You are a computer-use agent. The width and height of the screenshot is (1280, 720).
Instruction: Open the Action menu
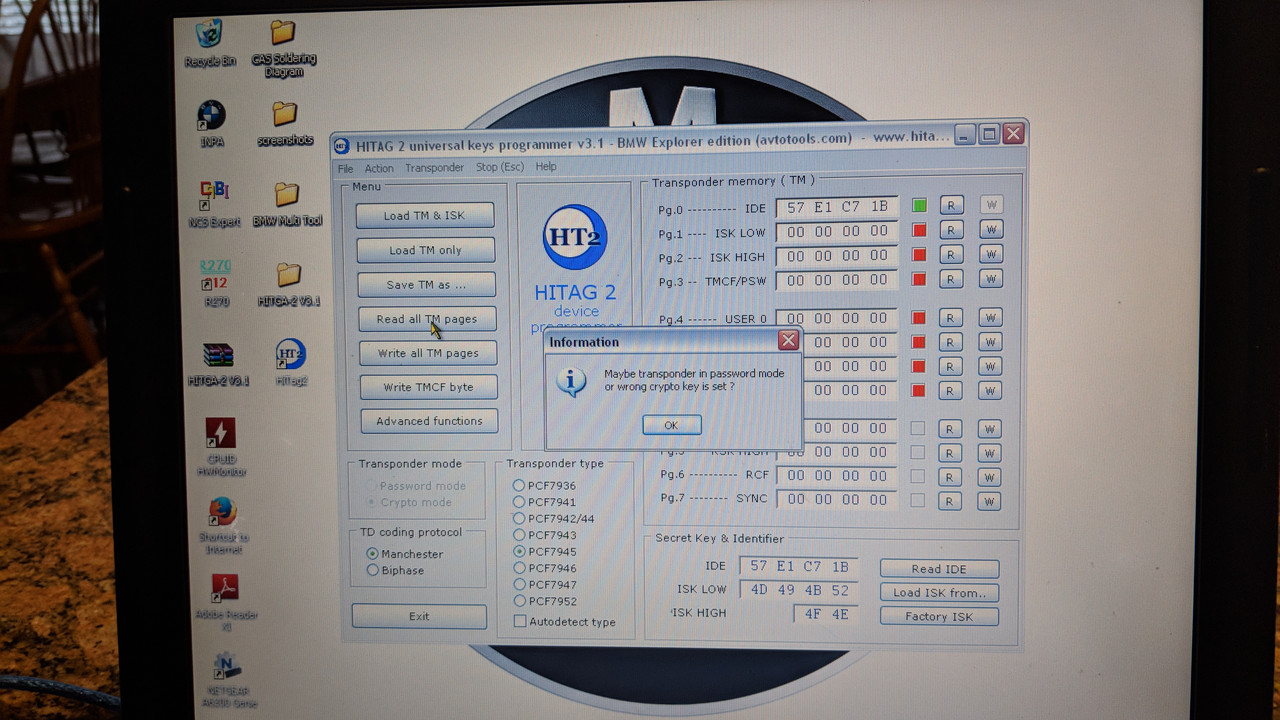click(x=379, y=168)
